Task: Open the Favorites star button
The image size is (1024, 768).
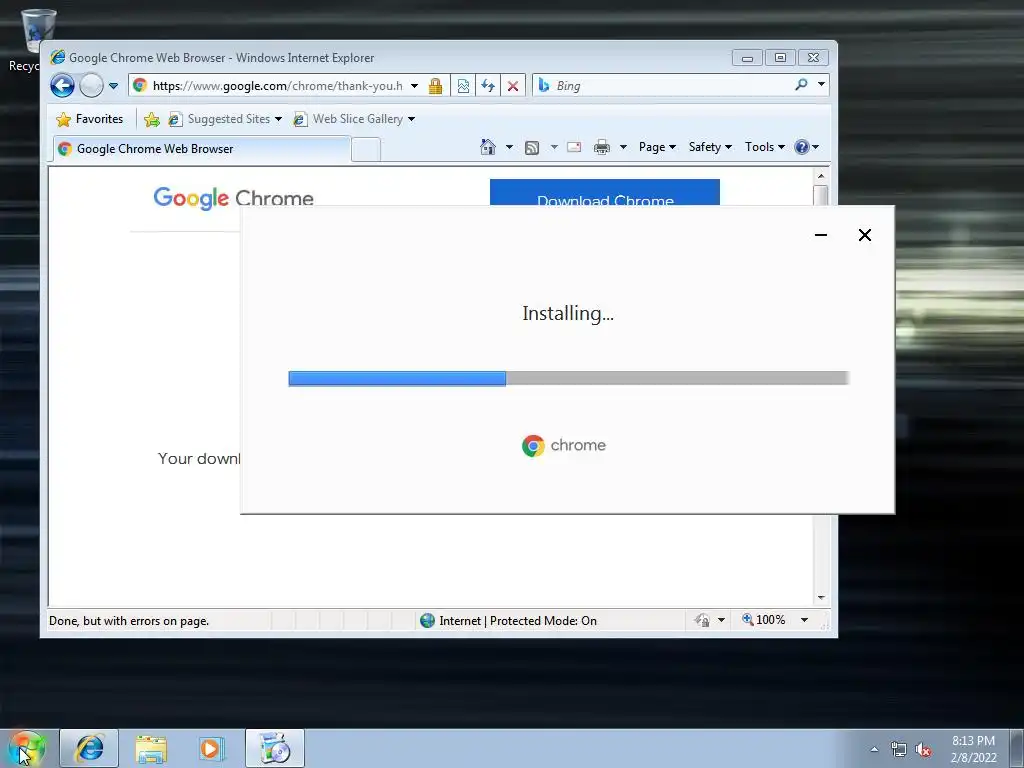Action: (x=89, y=119)
